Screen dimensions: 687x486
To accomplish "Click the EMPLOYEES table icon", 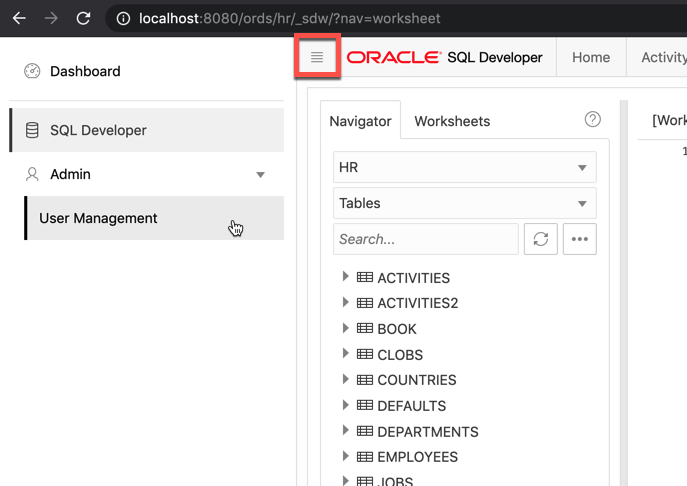I will [365, 457].
